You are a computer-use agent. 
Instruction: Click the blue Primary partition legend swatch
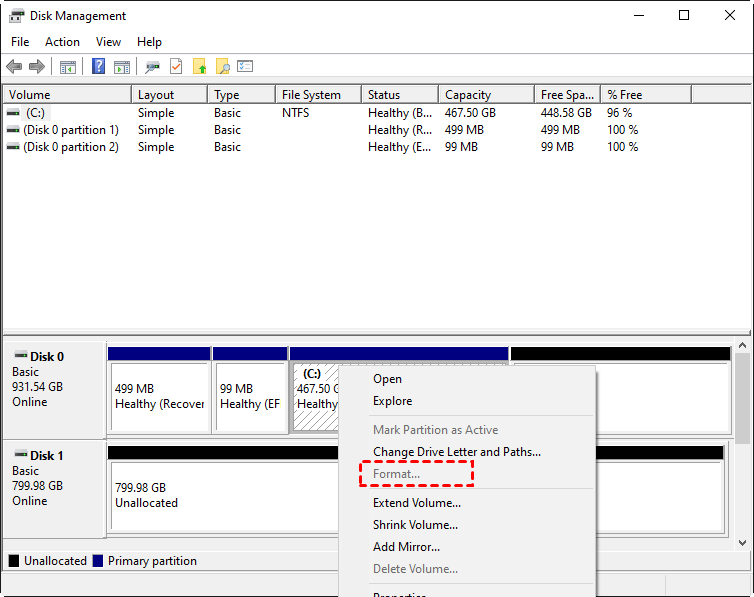[98, 560]
